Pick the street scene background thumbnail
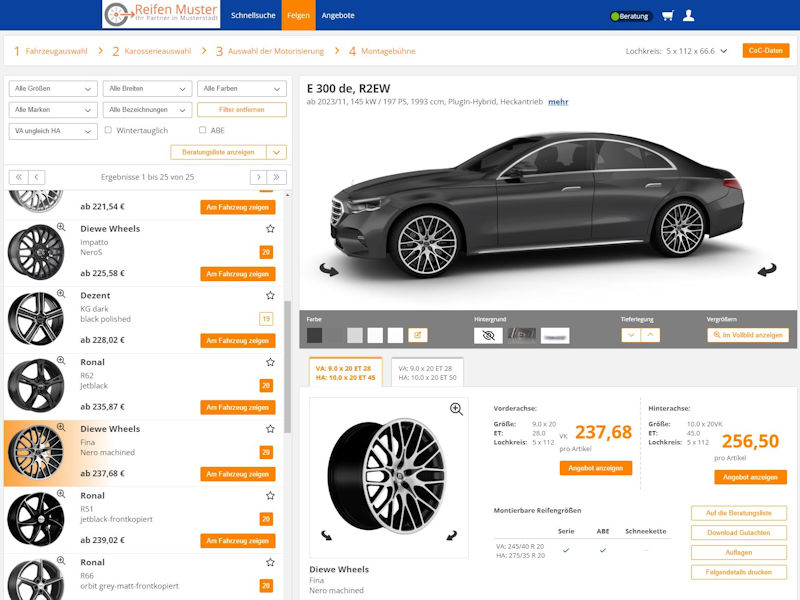 [x=521, y=335]
